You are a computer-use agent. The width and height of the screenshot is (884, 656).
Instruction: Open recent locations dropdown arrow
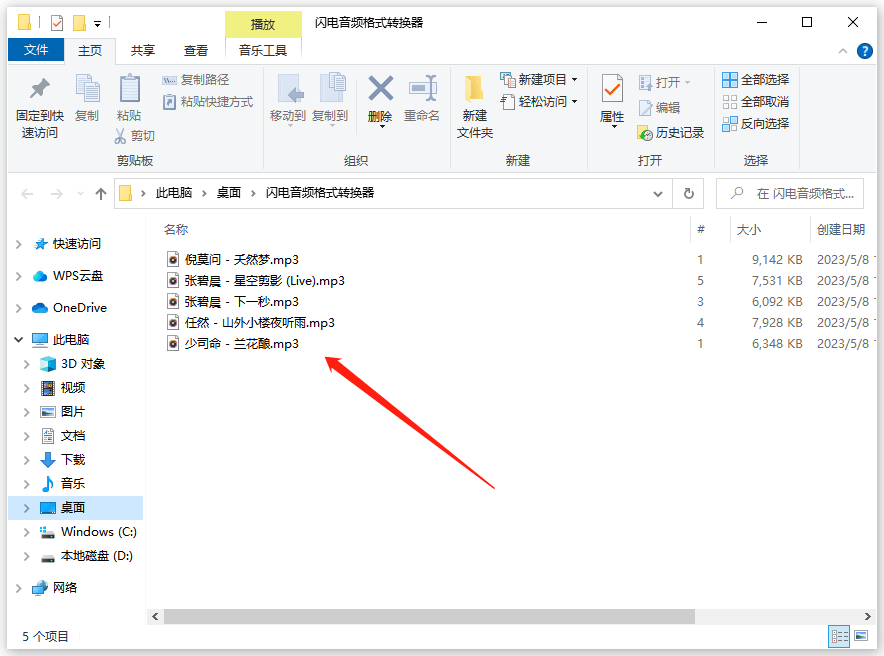click(x=80, y=194)
